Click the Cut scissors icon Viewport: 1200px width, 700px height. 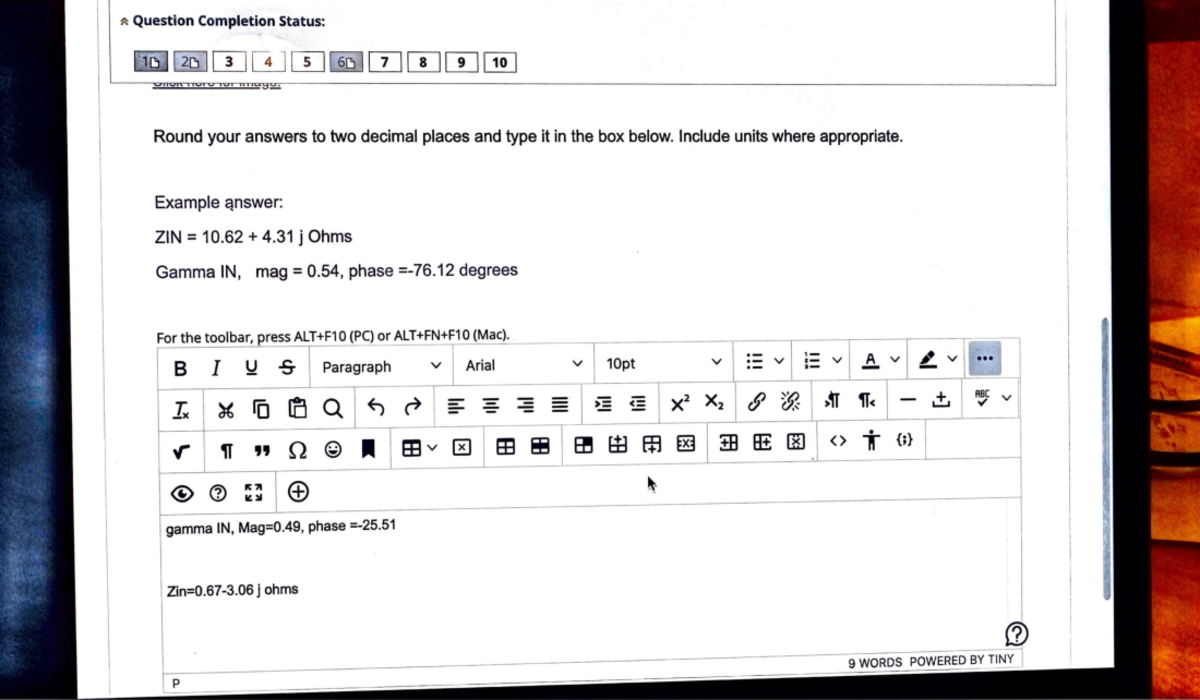pyautogui.click(x=226, y=406)
